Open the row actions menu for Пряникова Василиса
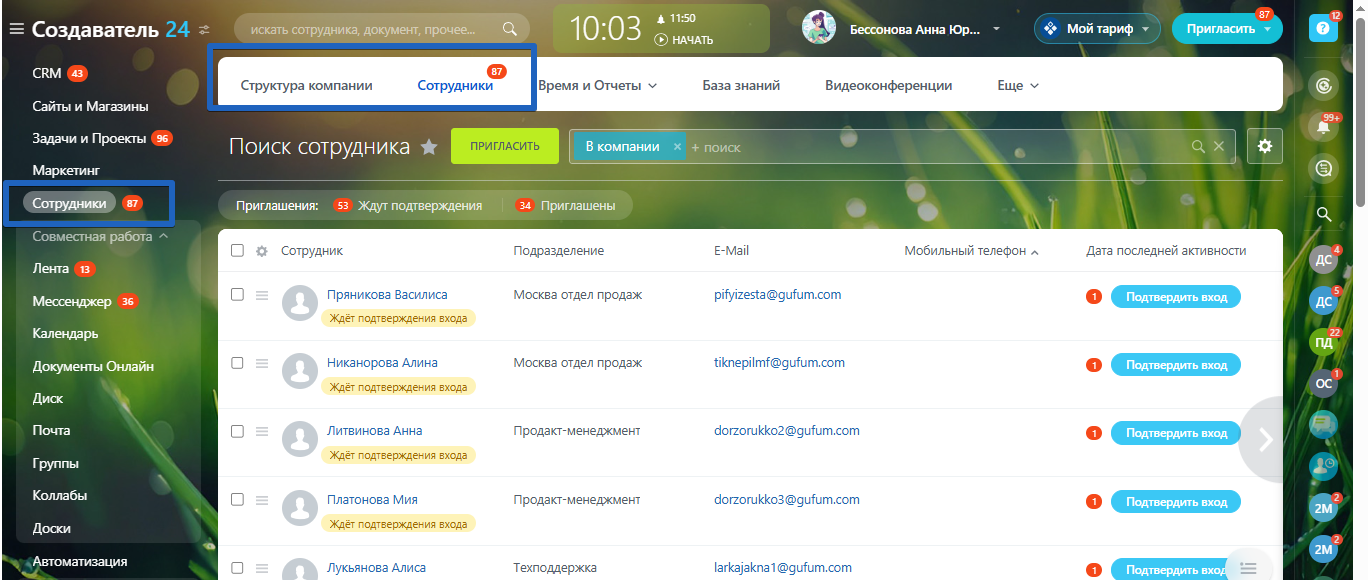This screenshot has height=580, width=1368. pyautogui.click(x=262, y=295)
